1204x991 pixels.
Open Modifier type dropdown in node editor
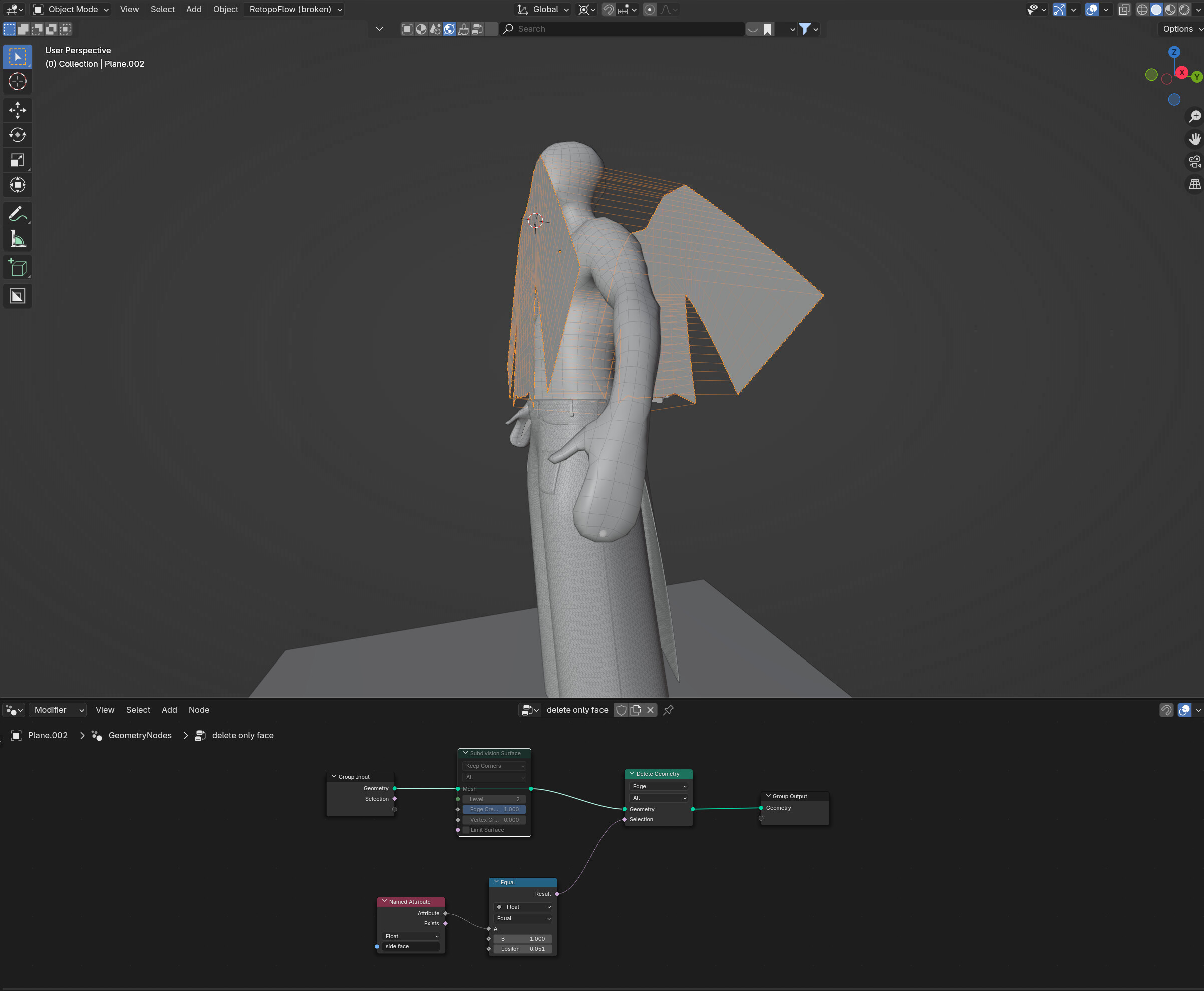click(x=58, y=710)
